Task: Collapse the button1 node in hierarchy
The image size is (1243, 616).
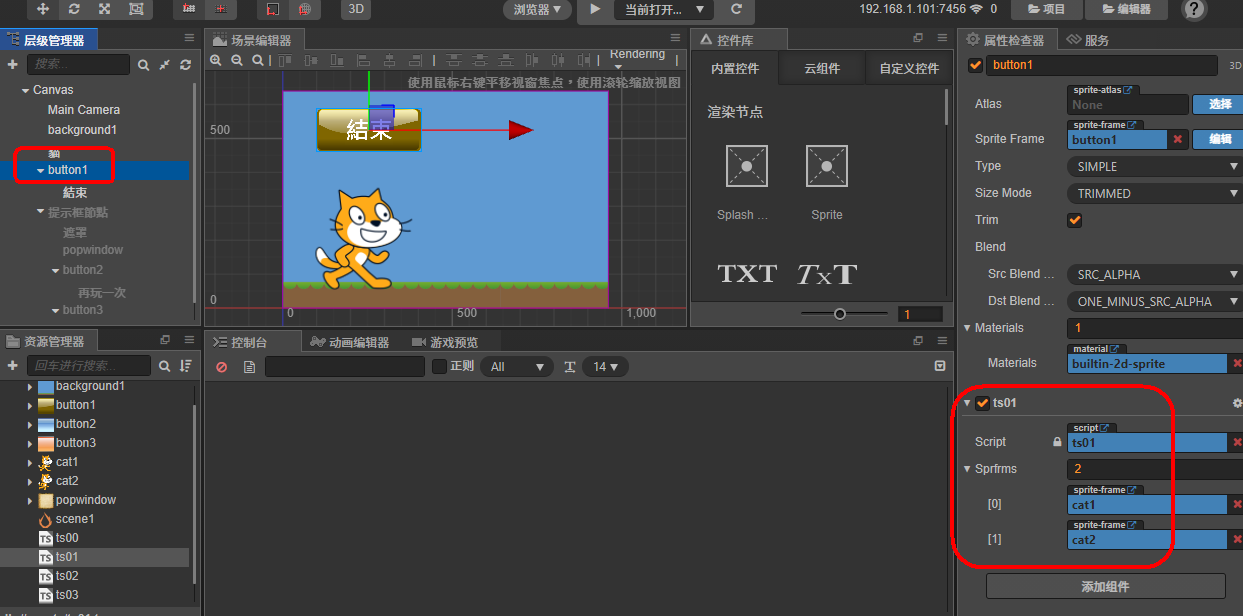Action: coord(40,170)
